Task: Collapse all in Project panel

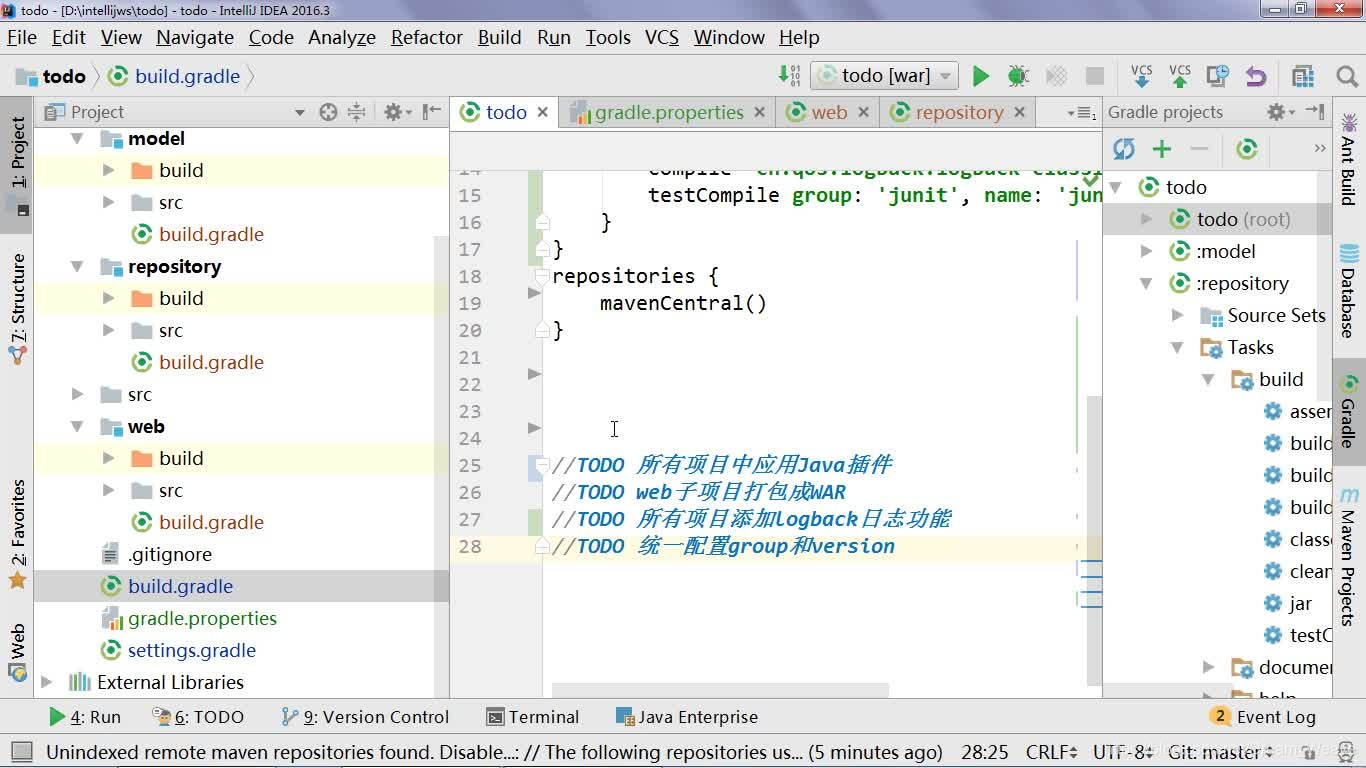Action: (x=356, y=112)
